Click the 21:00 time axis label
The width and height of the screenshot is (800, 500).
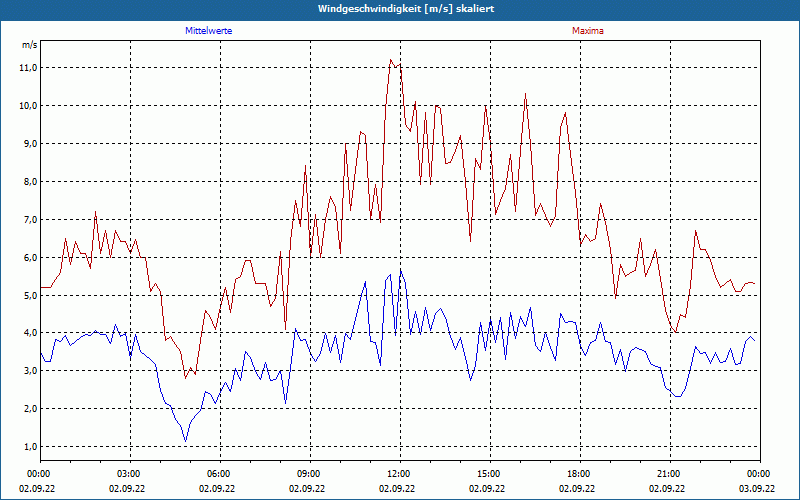click(x=670, y=474)
